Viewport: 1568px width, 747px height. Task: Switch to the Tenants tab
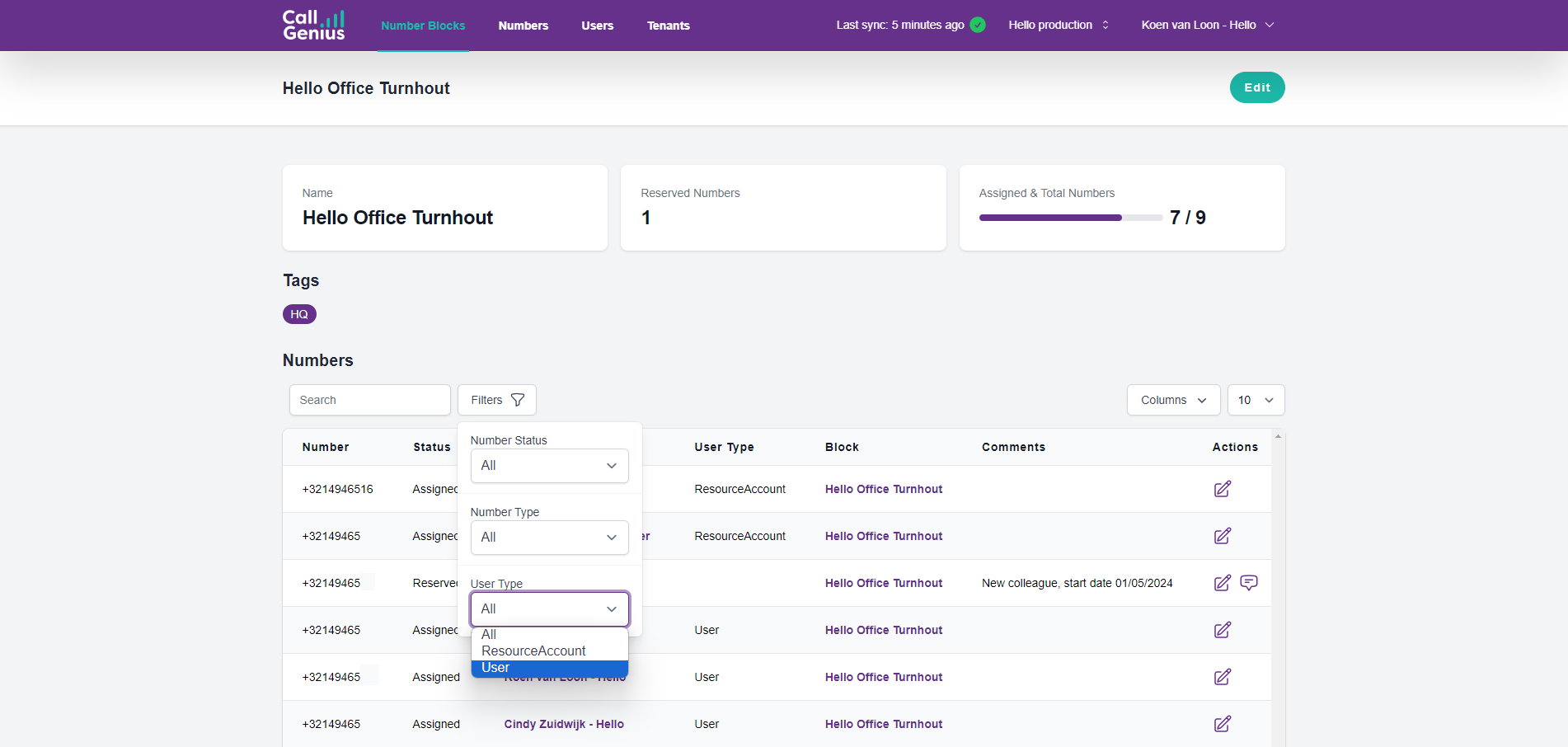669,26
